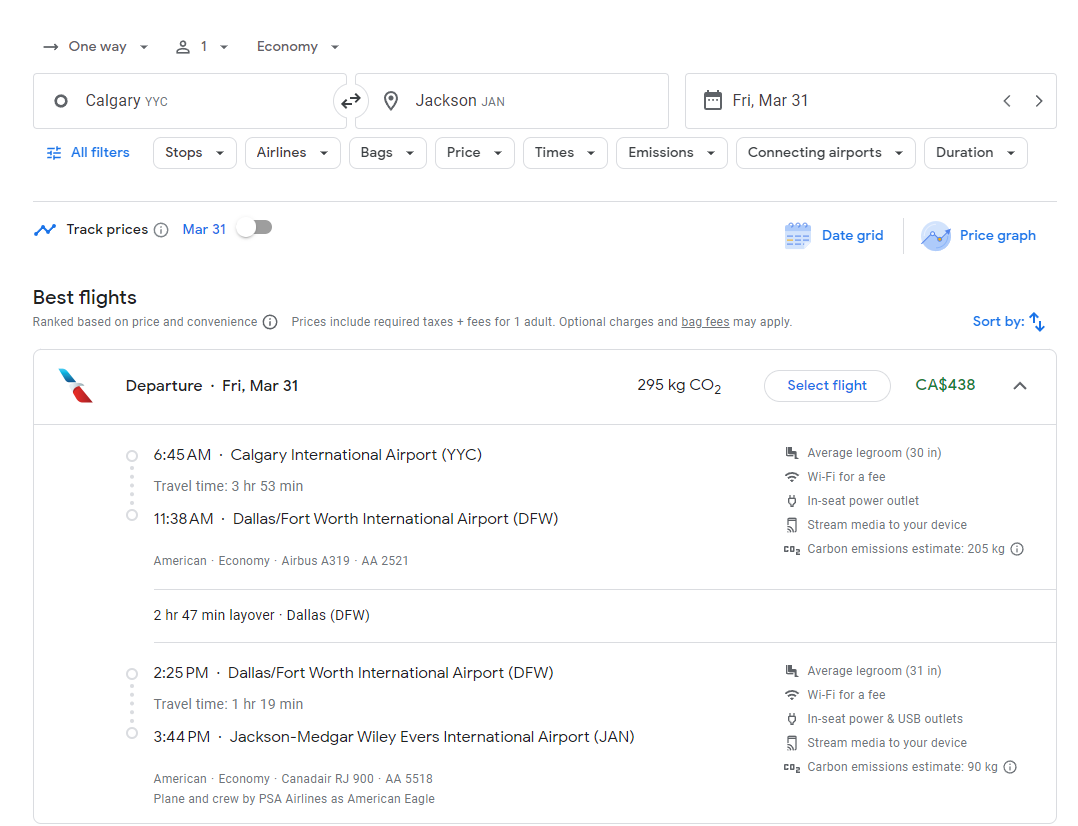Go to previous departure date
1078x826 pixels.
(x=1007, y=101)
